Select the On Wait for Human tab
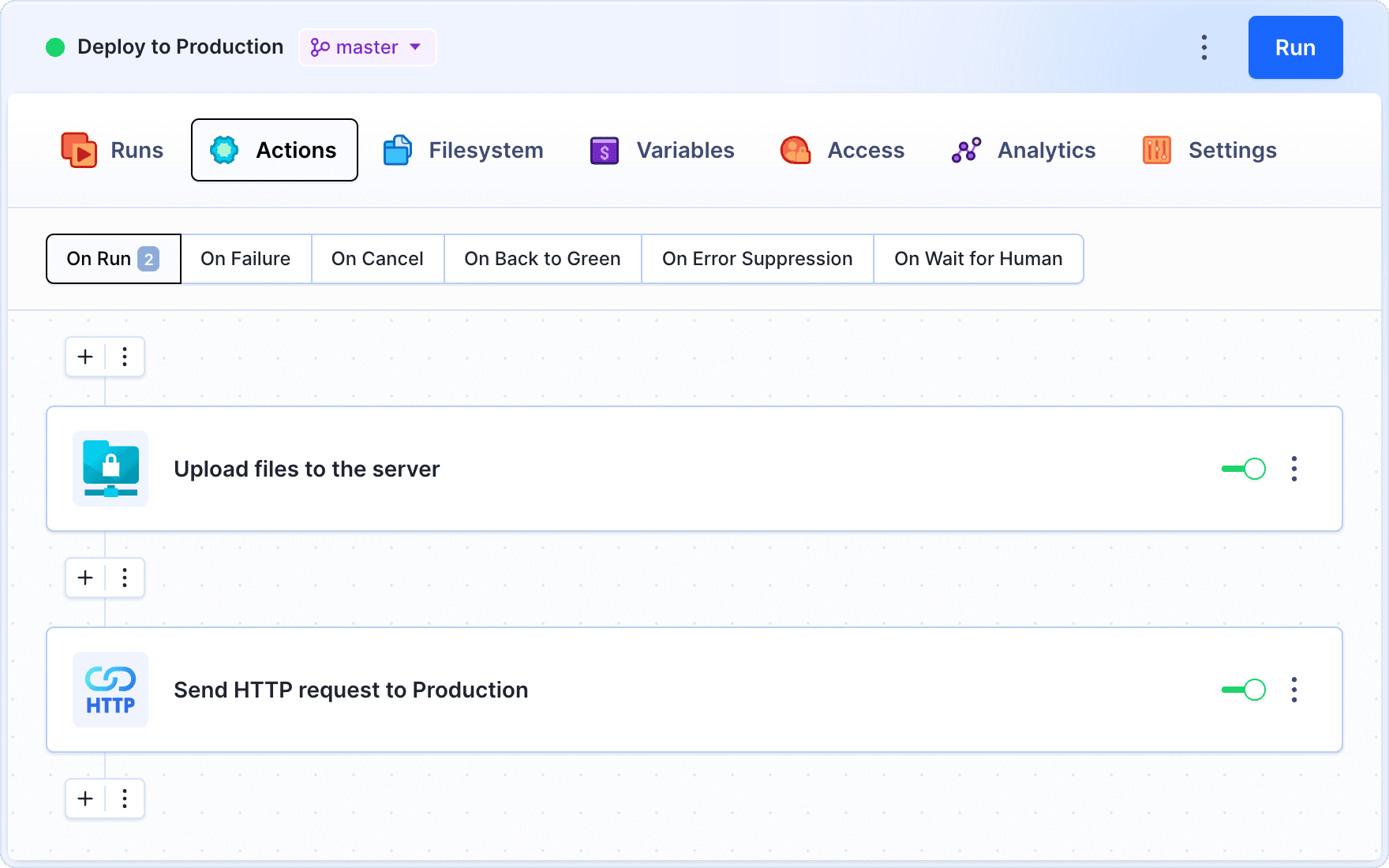Viewport: 1389px width, 868px height. pos(978,259)
